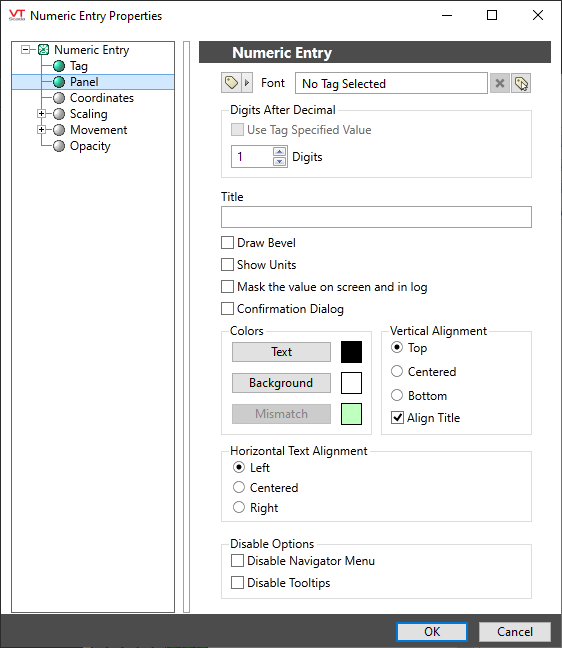Select the green Tag node icon
Screen dimensions: 562x648
tap(59, 66)
